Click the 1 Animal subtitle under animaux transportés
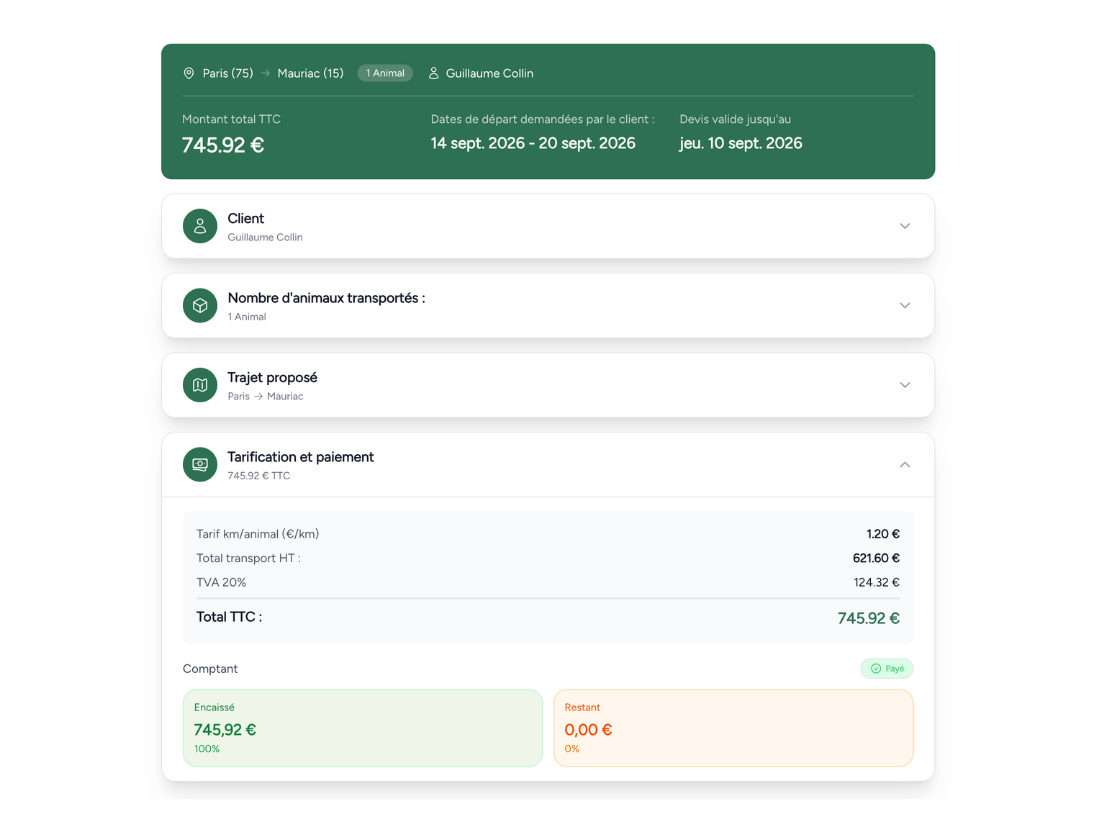This screenshot has height=822, width=1119. coord(247,317)
